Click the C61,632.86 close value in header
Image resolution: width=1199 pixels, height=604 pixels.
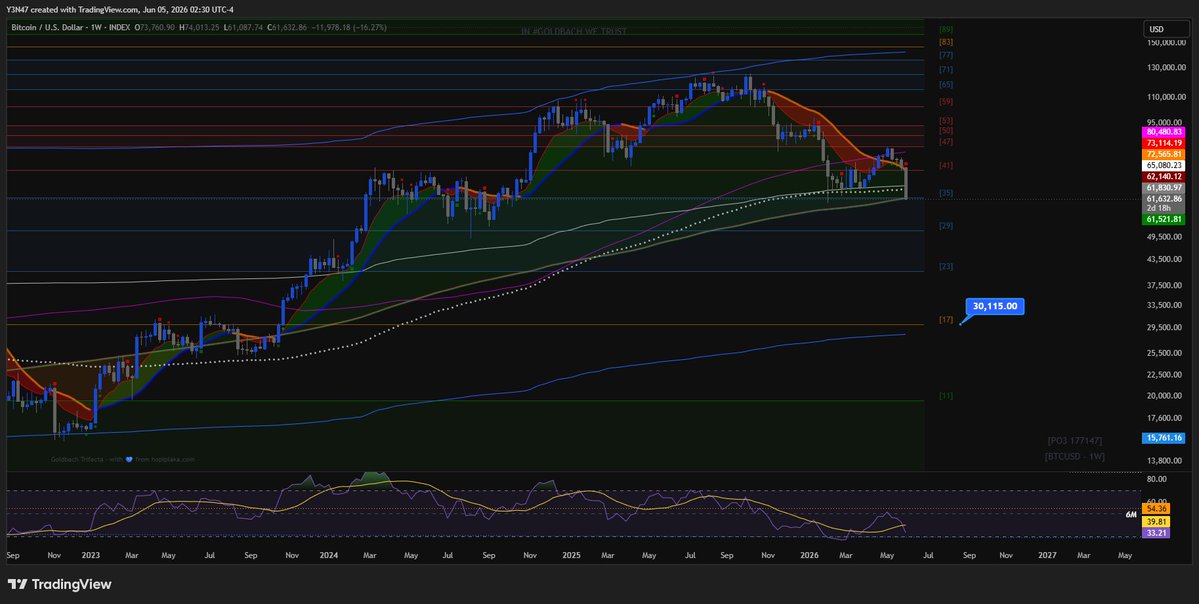(x=287, y=28)
